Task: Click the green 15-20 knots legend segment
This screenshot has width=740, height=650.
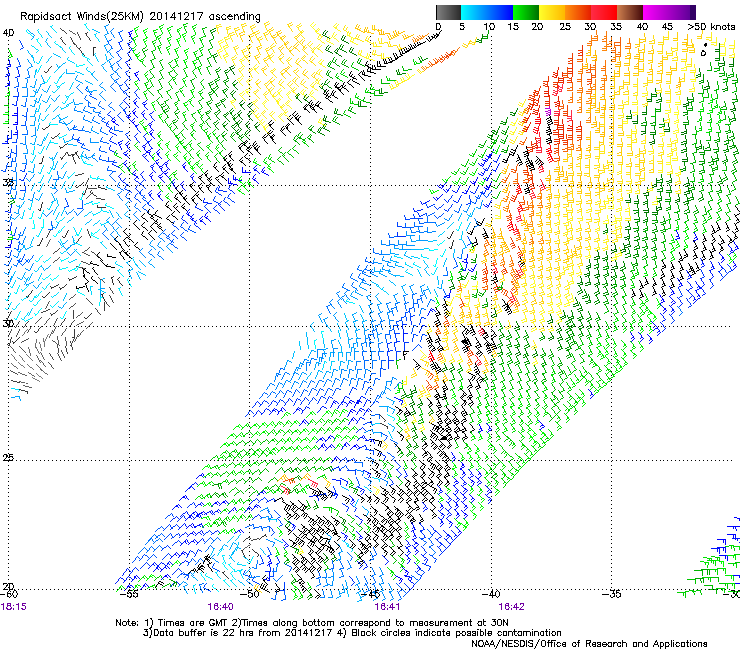Action: coord(526,12)
